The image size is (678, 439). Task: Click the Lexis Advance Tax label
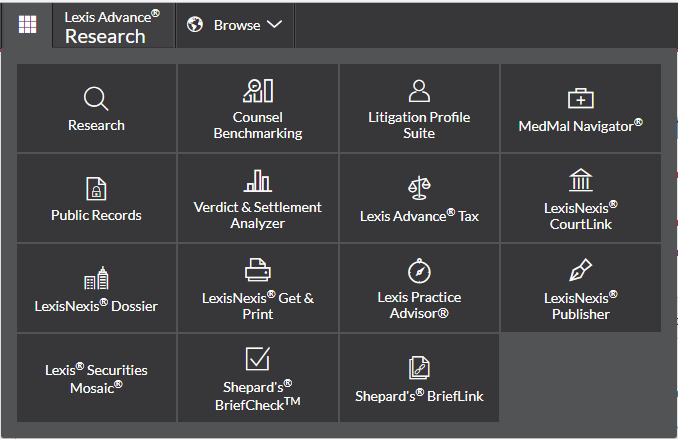tap(419, 215)
